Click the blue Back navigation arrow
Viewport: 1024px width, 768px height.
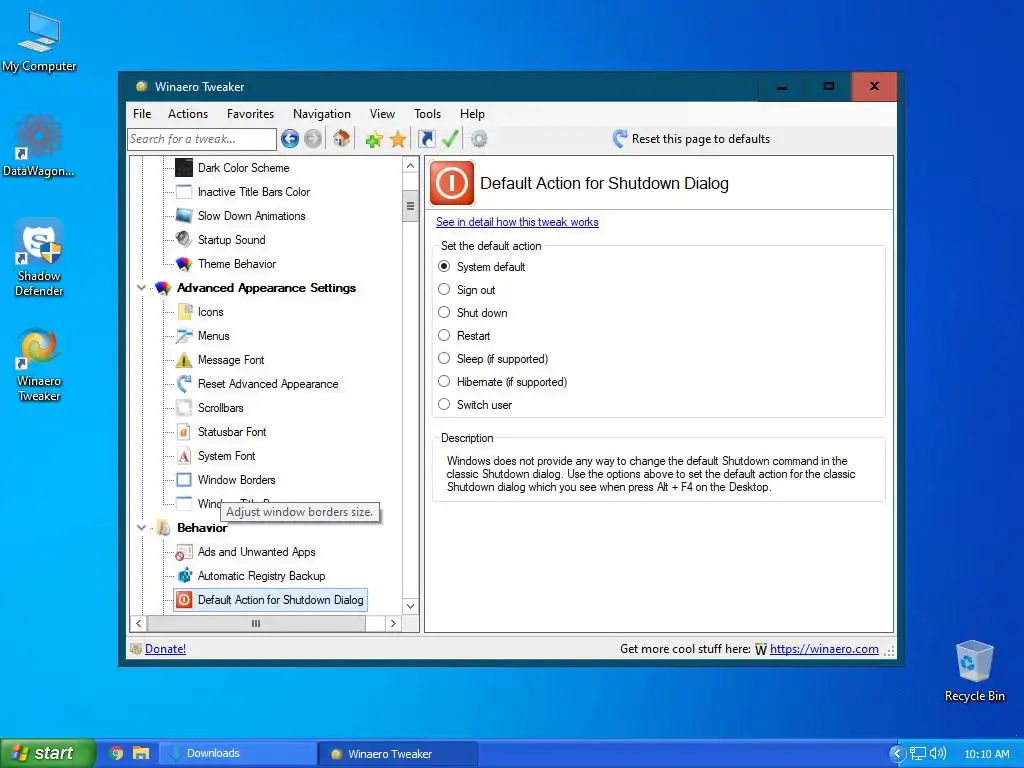tap(290, 138)
